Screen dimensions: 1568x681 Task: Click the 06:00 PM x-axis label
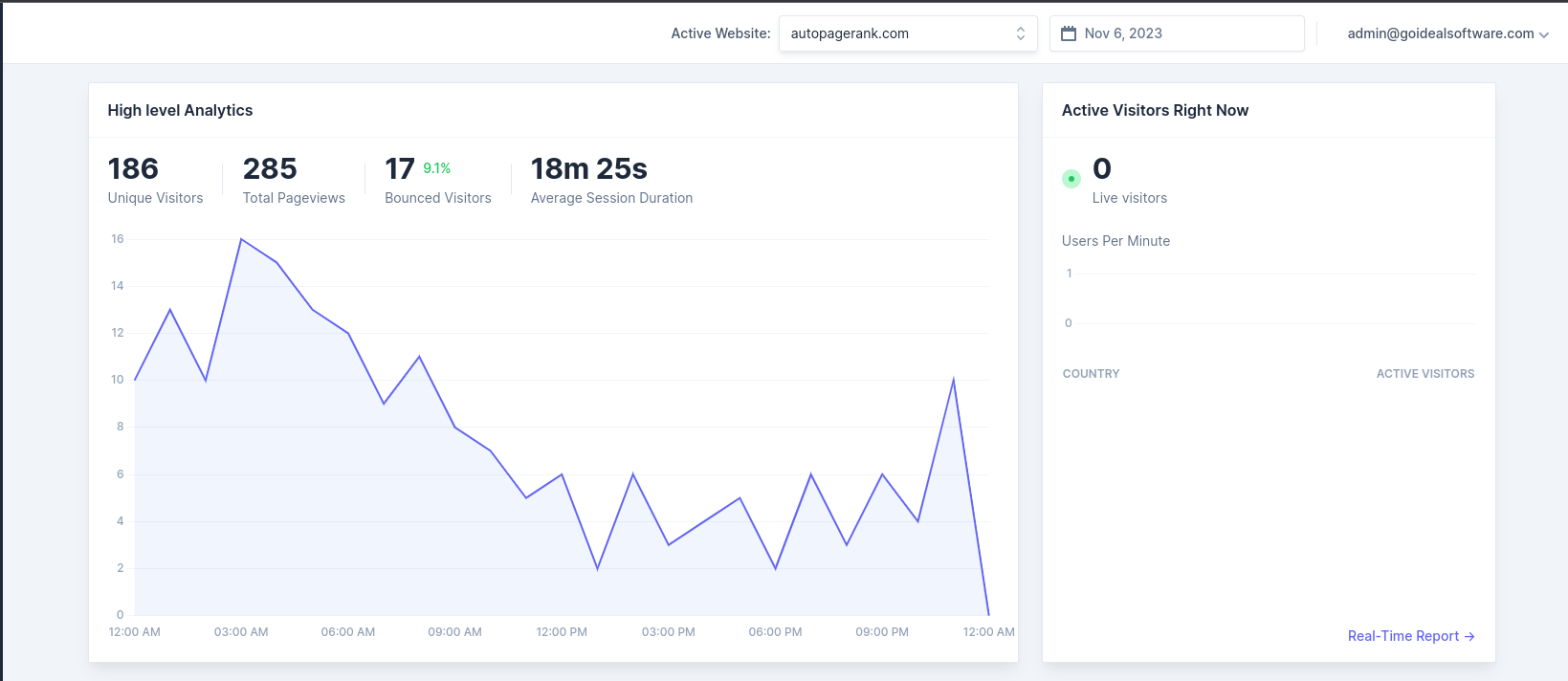click(x=775, y=632)
